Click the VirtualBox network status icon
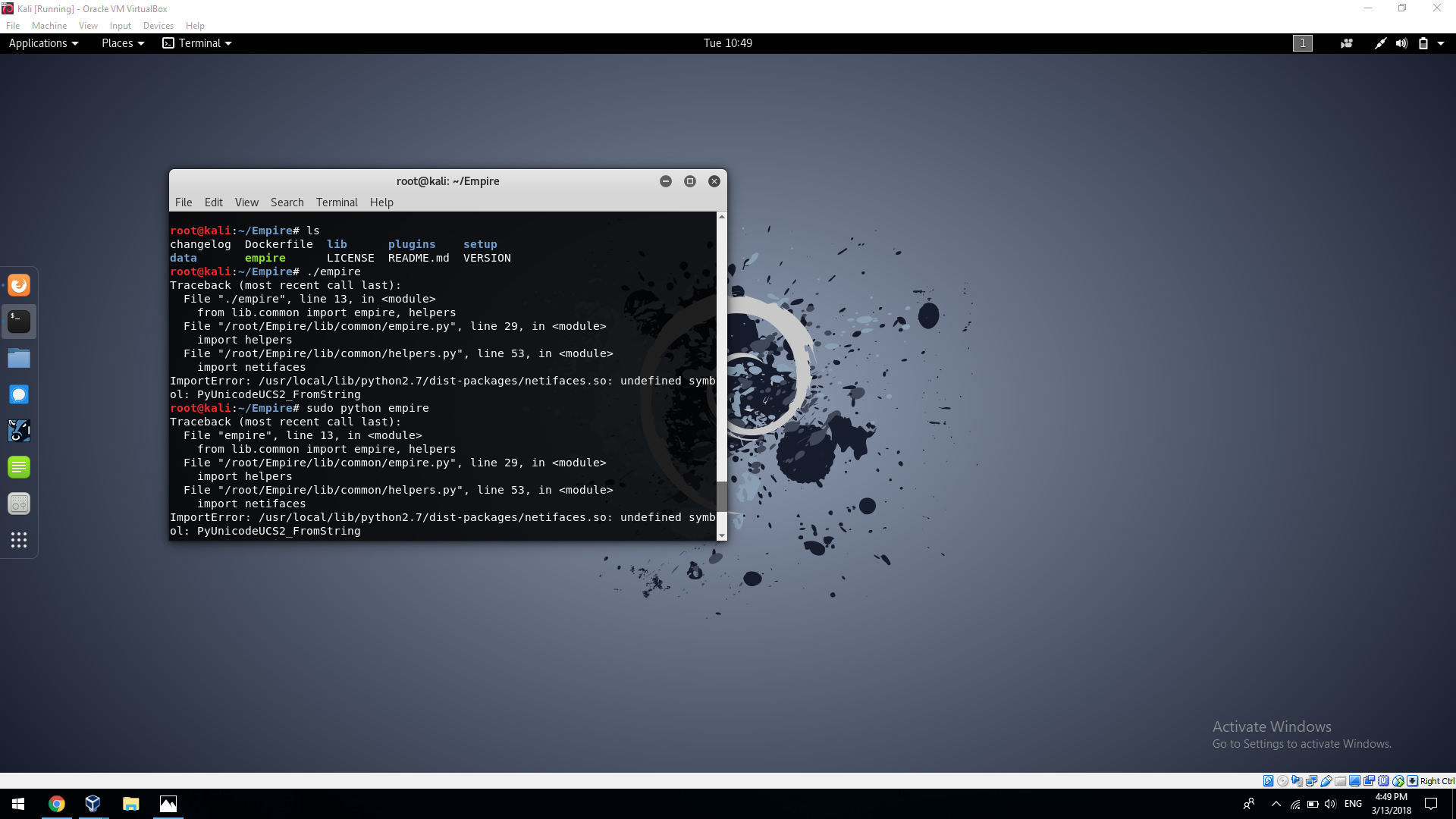This screenshot has height=819, width=1456. (1311, 781)
